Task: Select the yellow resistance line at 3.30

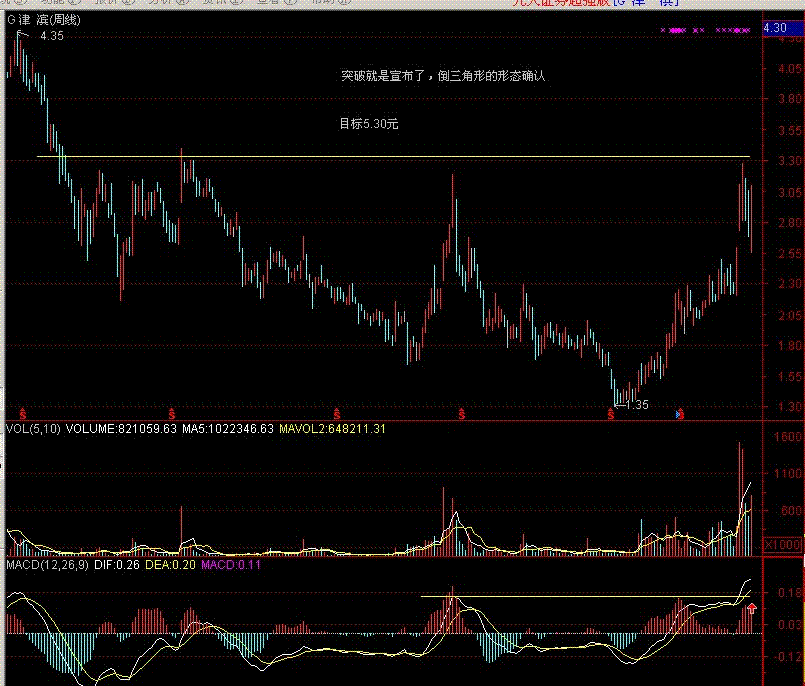Action: point(393,156)
